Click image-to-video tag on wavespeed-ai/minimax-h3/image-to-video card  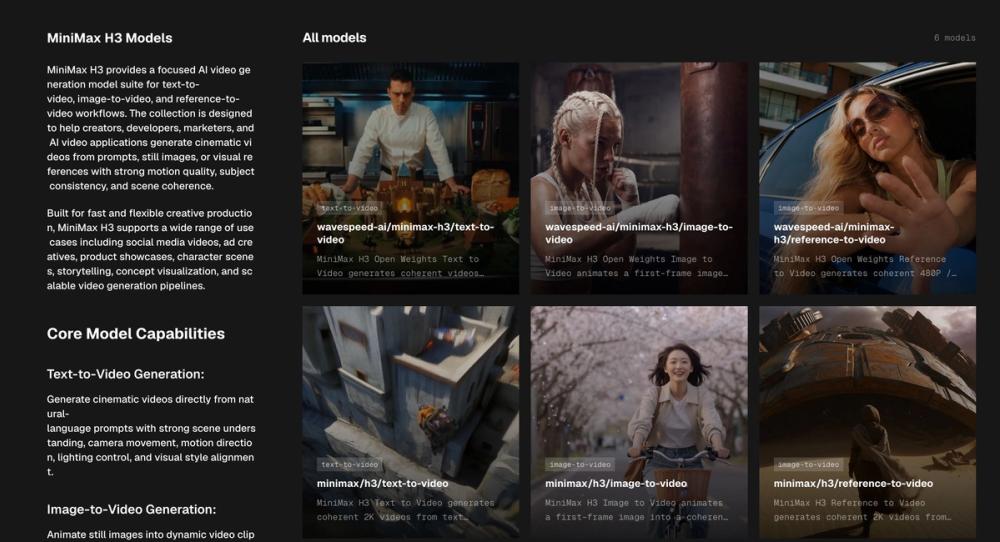[x=580, y=208]
